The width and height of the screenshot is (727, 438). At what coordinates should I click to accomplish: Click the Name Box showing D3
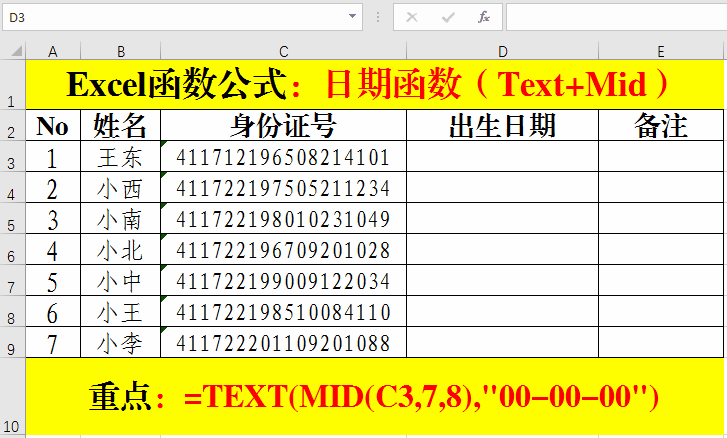pyautogui.click(x=182, y=17)
